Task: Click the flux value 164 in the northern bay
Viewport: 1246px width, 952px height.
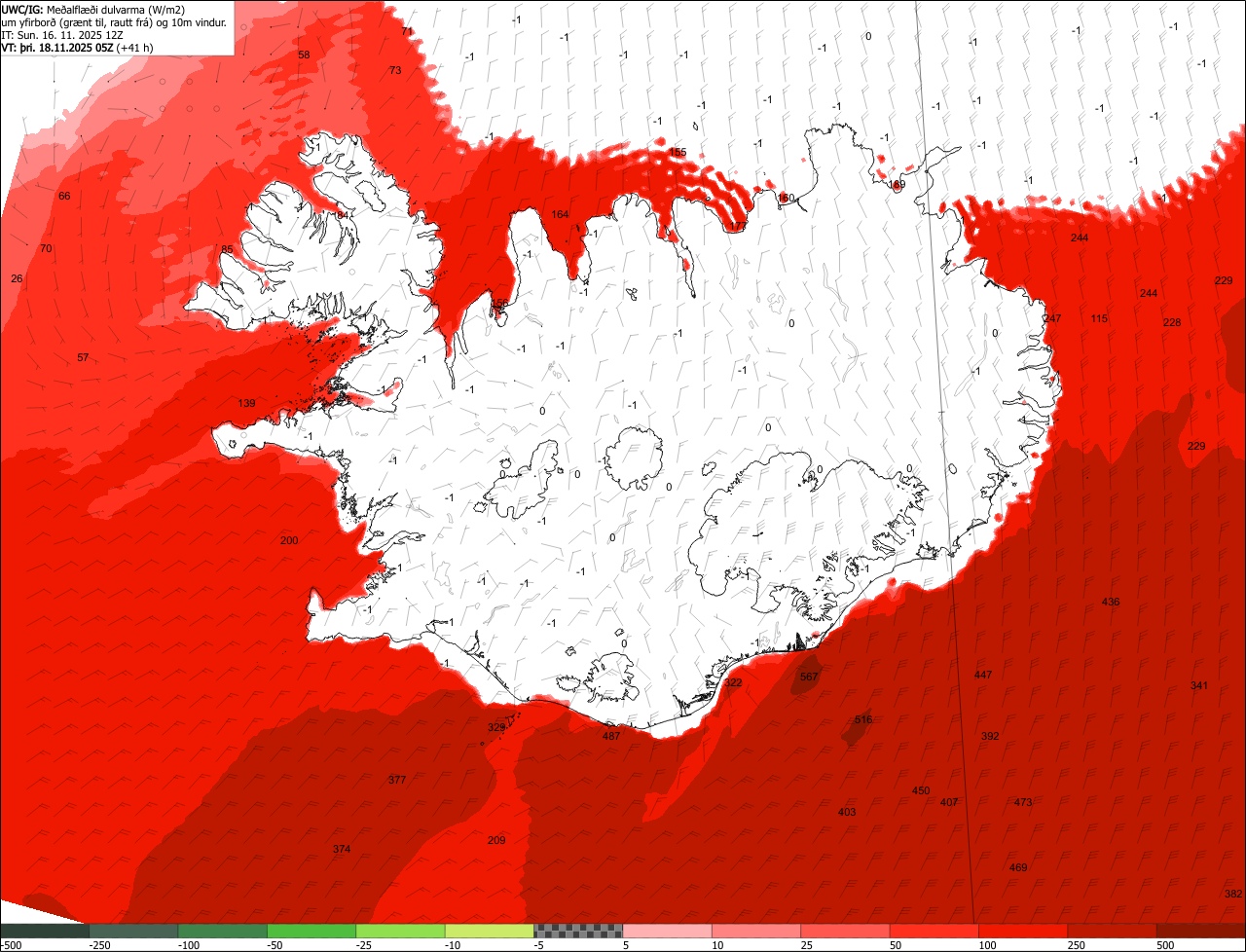Action: 560,214
